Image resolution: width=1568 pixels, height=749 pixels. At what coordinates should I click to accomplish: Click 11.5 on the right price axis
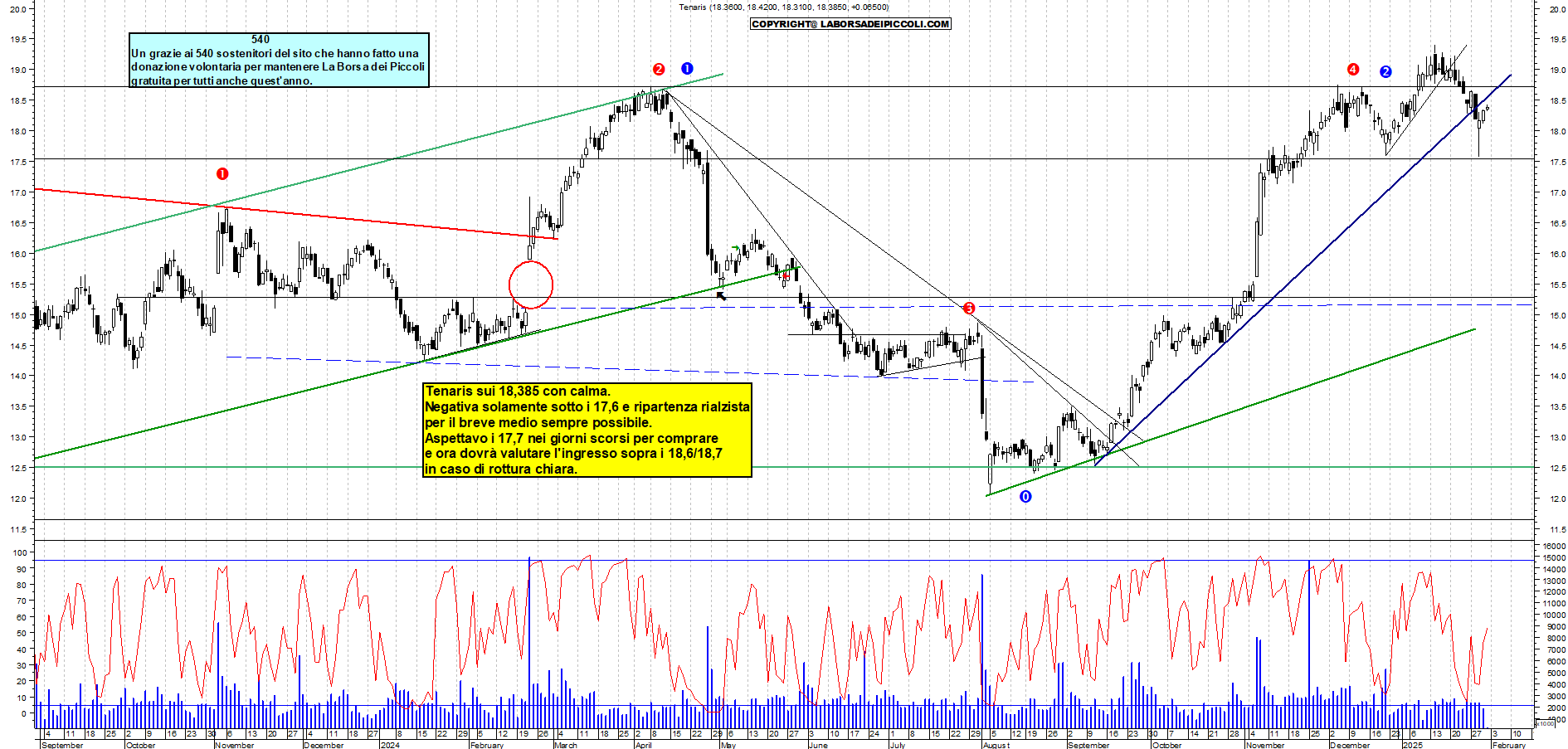(x=1556, y=530)
